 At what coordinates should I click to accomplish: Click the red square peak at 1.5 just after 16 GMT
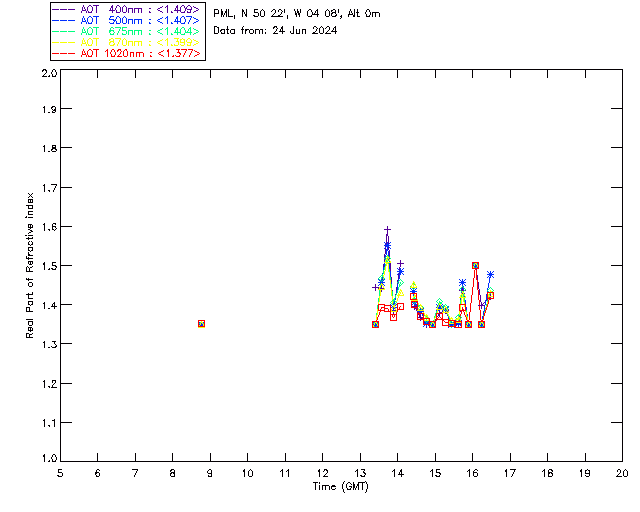coord(475,265)
